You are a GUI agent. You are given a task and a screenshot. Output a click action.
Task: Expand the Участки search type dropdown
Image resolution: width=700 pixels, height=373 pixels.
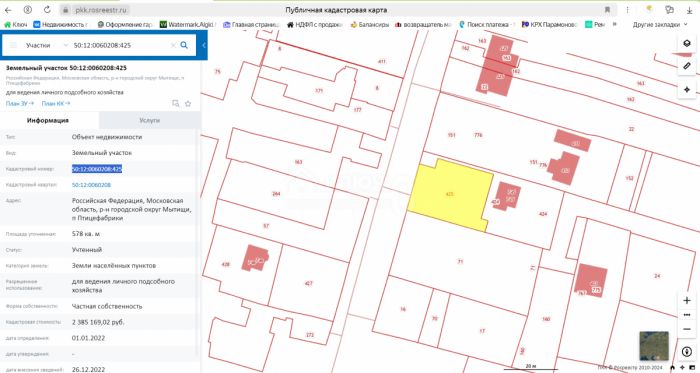(x=46, y=45)
